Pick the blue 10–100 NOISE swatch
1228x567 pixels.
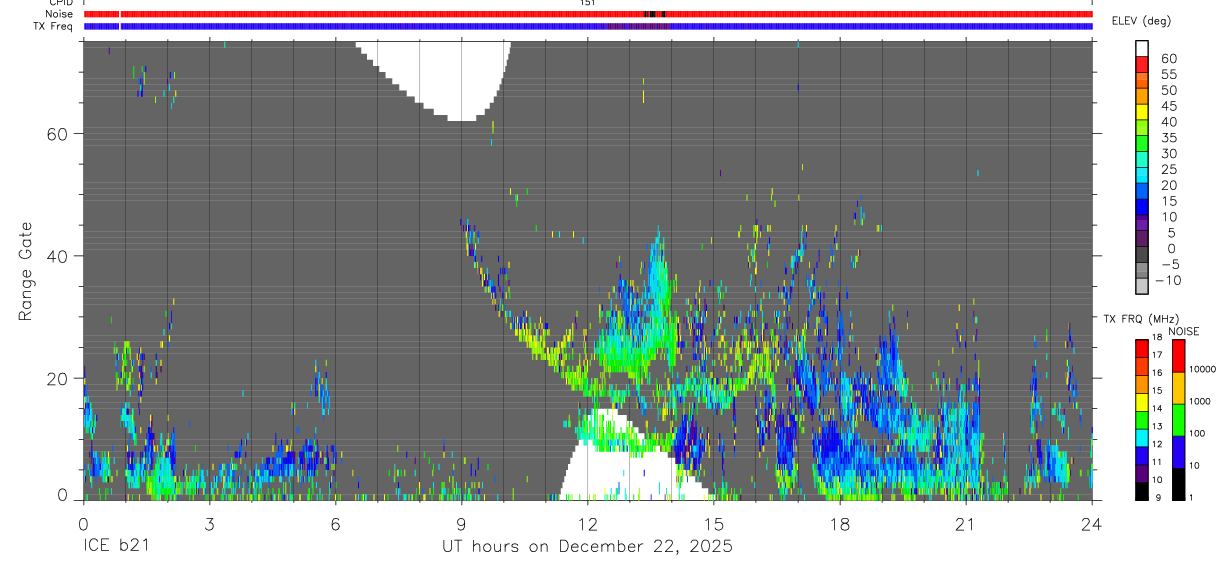[1178, 452]
